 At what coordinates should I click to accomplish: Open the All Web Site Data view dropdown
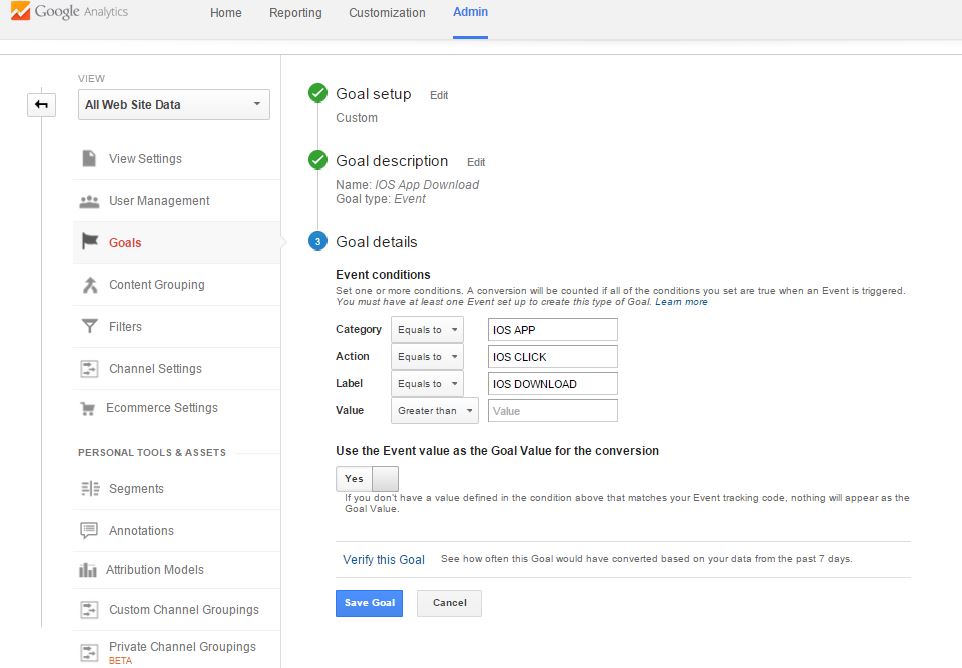174,105
